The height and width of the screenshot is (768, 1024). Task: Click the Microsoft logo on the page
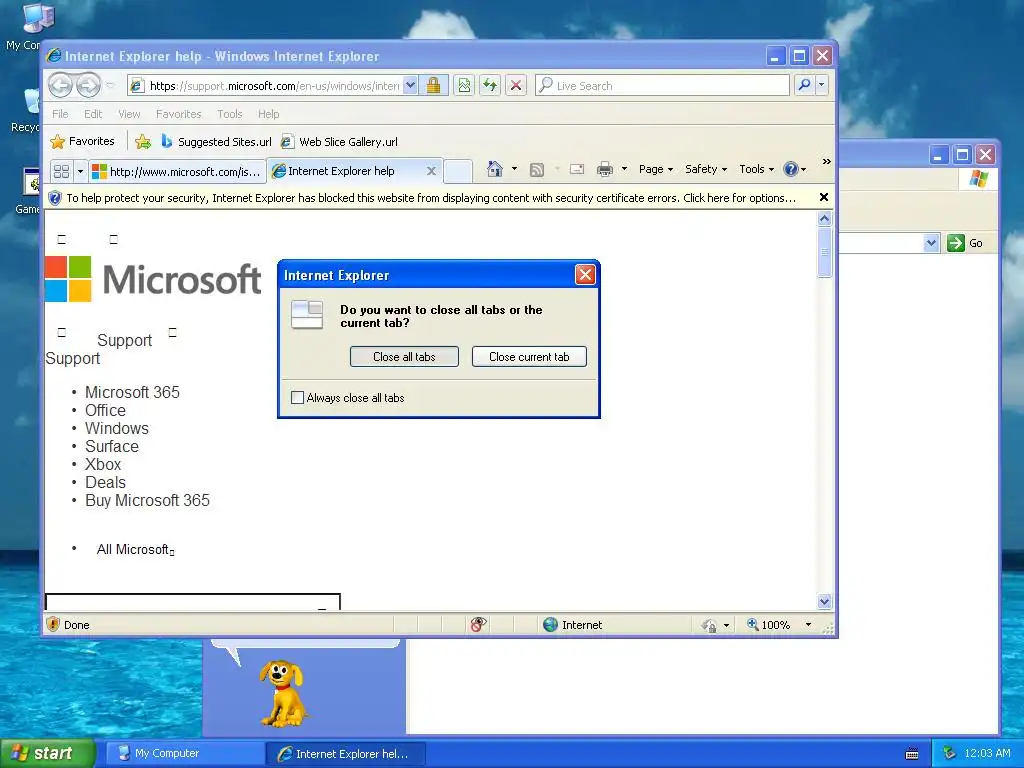153,279
